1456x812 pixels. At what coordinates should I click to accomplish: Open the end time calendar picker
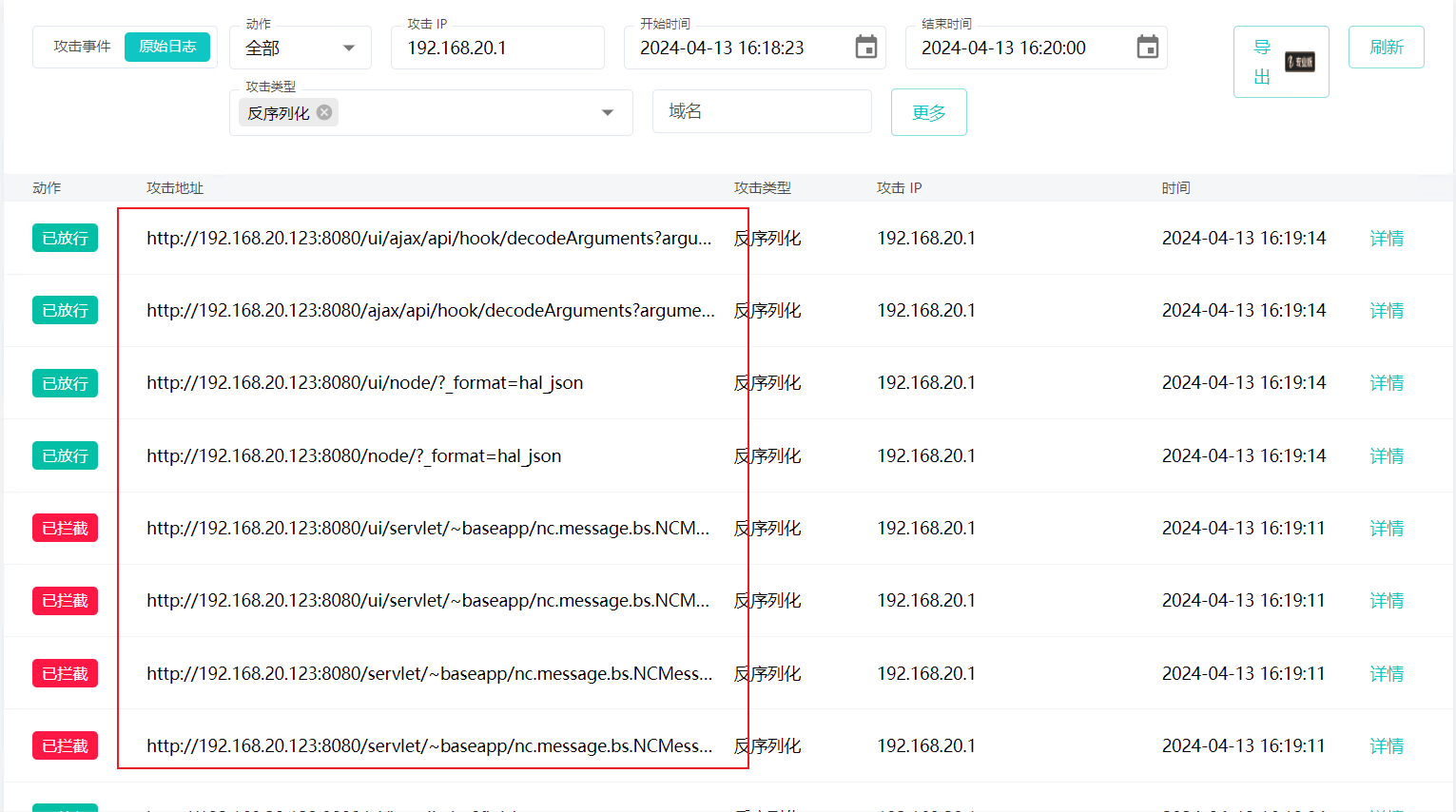(x=1147, y=47)
